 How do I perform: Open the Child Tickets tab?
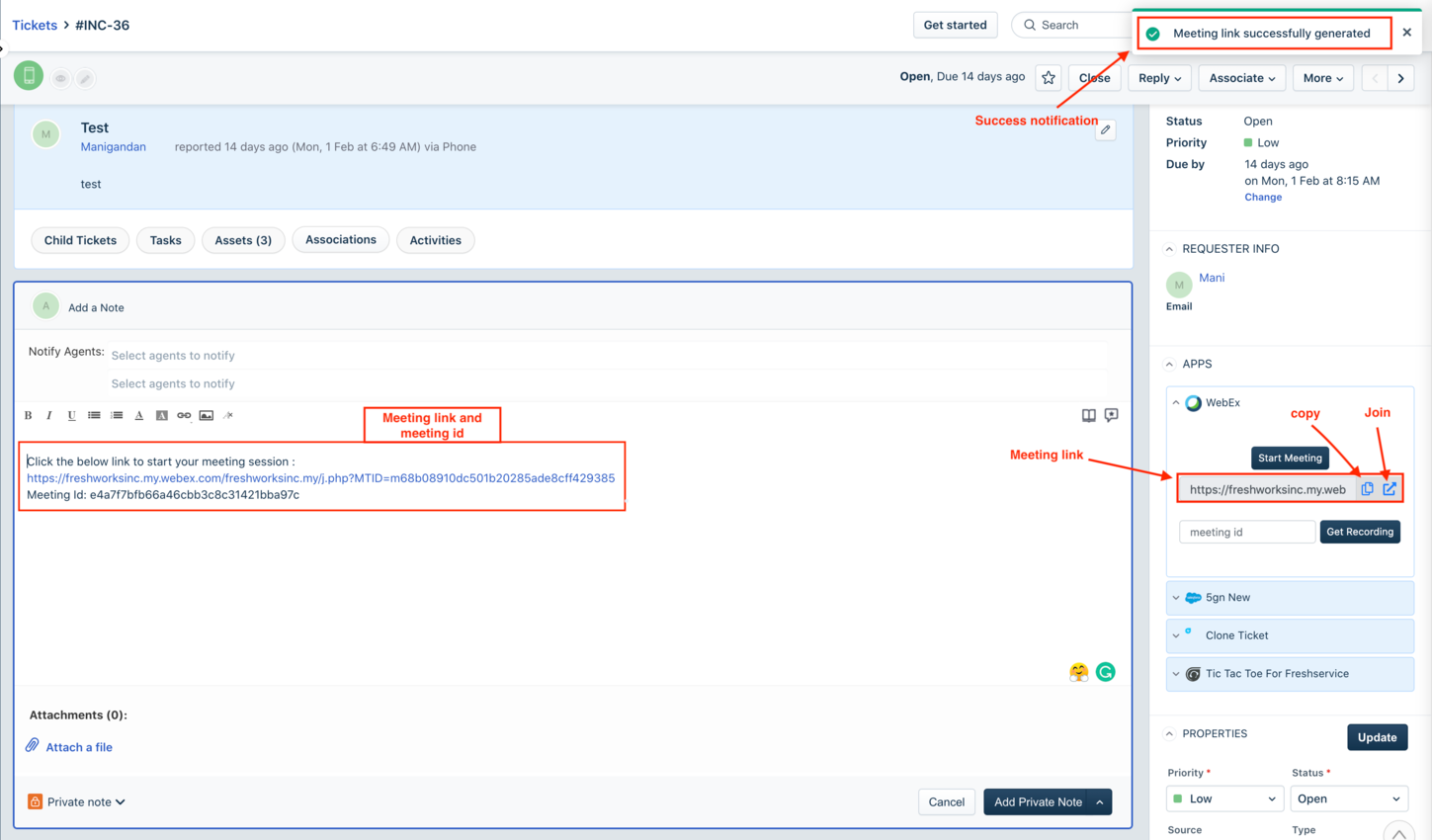tap(80, 240)
